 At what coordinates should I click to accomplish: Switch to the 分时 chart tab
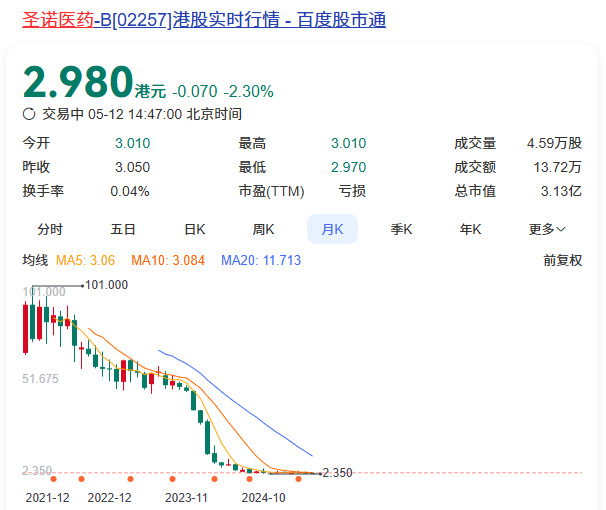(x=50, y=229)
